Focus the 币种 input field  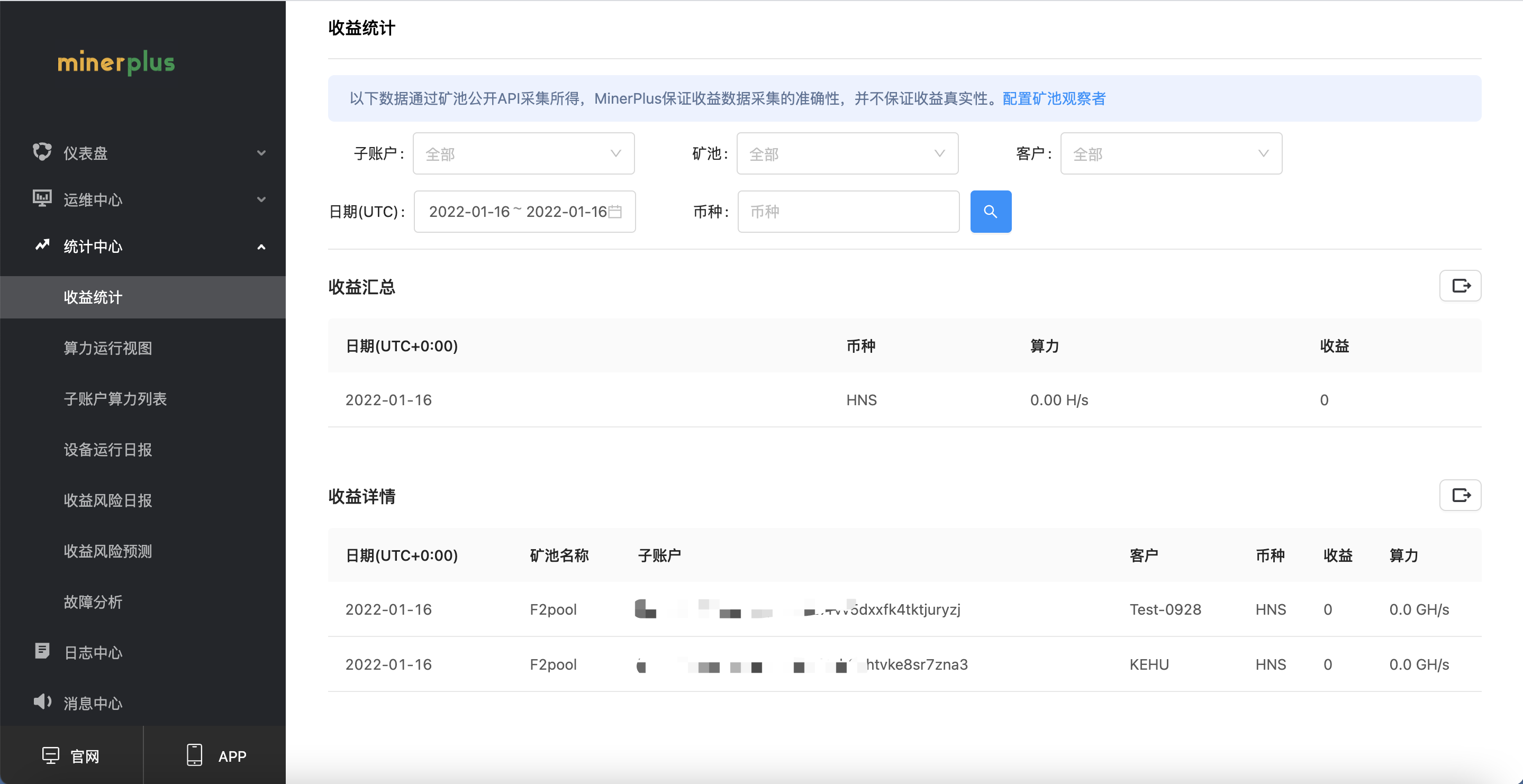click(x=848, y=212)
